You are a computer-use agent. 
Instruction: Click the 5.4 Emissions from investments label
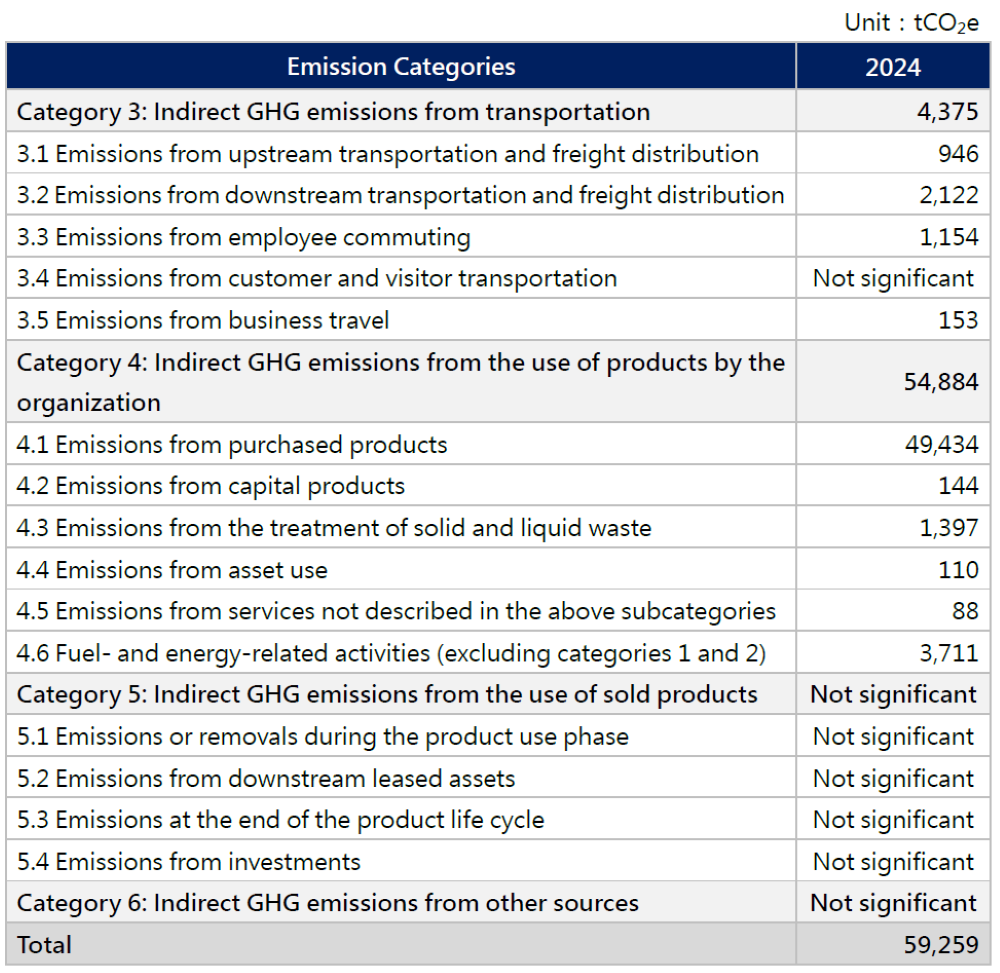coord(189,862)
